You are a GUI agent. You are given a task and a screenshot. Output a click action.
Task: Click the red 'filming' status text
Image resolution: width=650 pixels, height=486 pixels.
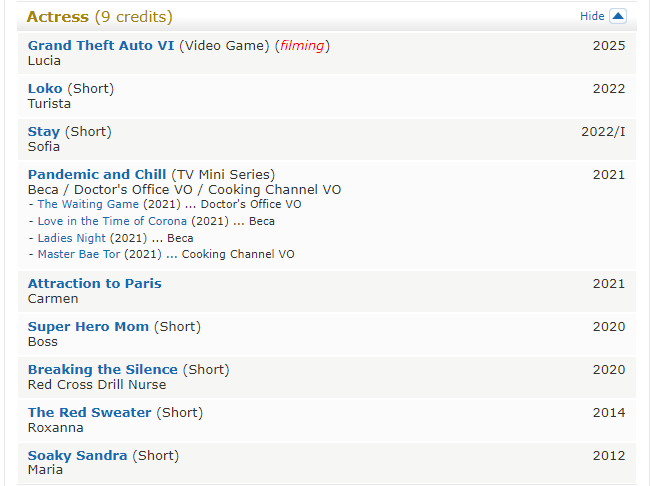pyautogui.click(x=302, y=45)
